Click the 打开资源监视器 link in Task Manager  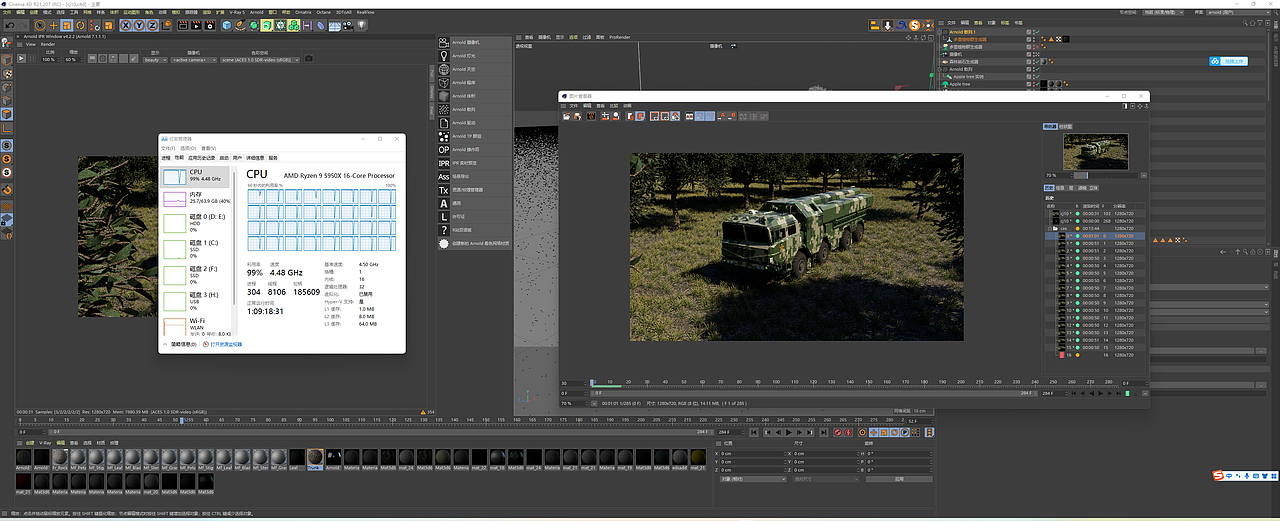tap(227, 343)
